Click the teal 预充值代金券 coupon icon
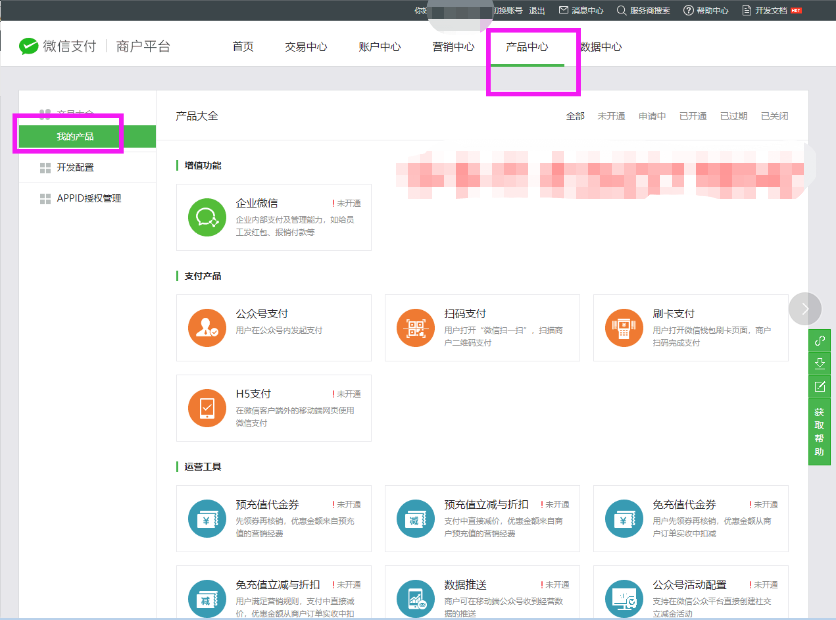836x620 pixels. tap(207, 518)
